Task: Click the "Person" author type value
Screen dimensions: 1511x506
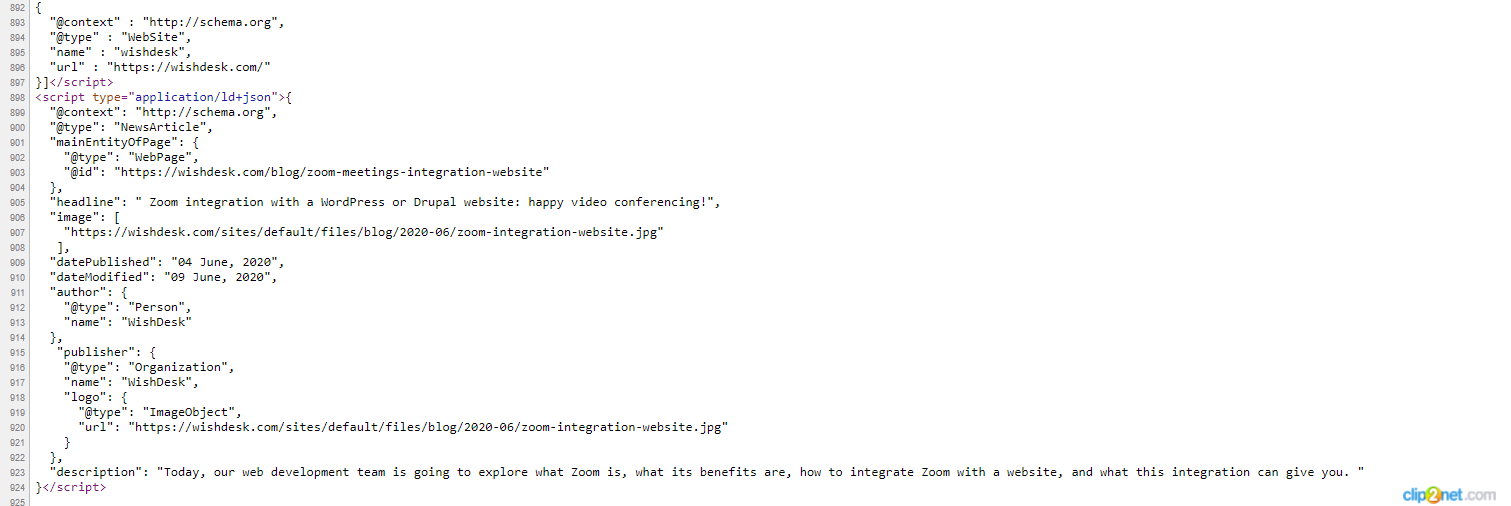Action: point(160,307)
